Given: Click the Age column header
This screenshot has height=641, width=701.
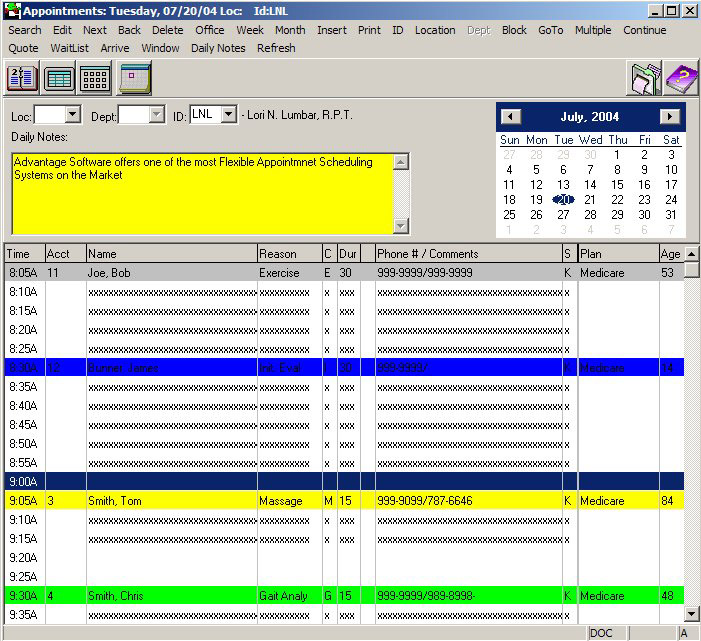Looking at the screenshot, I should coord(671,254).
